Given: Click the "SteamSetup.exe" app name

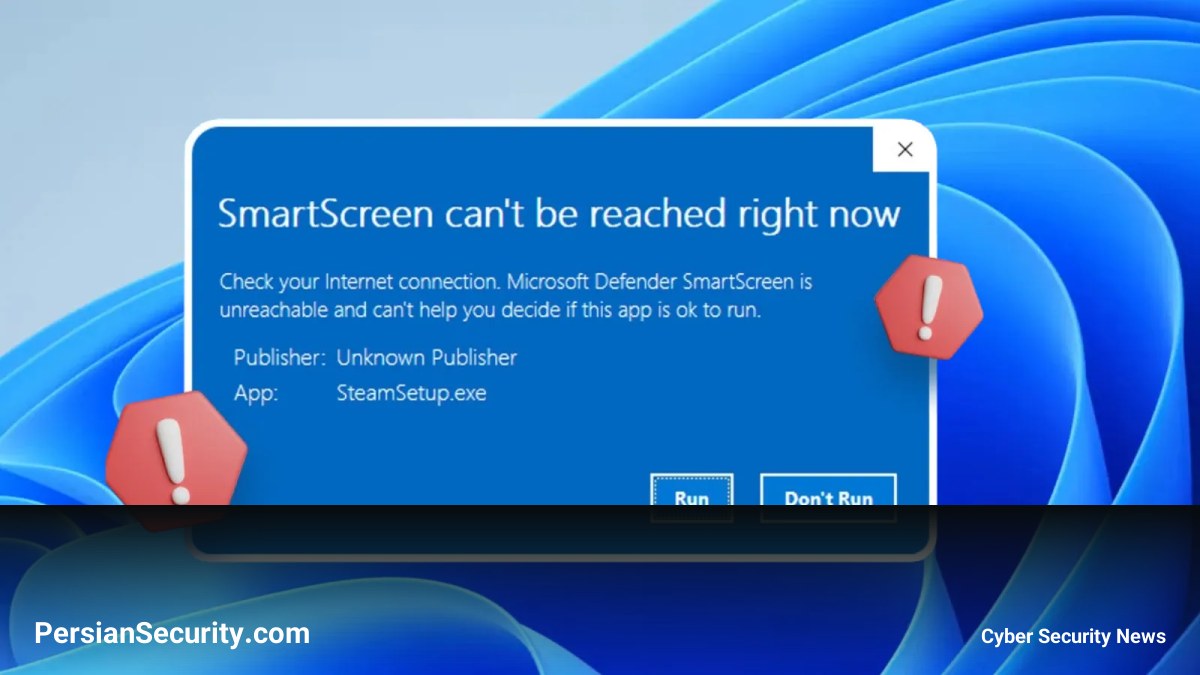Looking at the screenshot, I should 412,393.
